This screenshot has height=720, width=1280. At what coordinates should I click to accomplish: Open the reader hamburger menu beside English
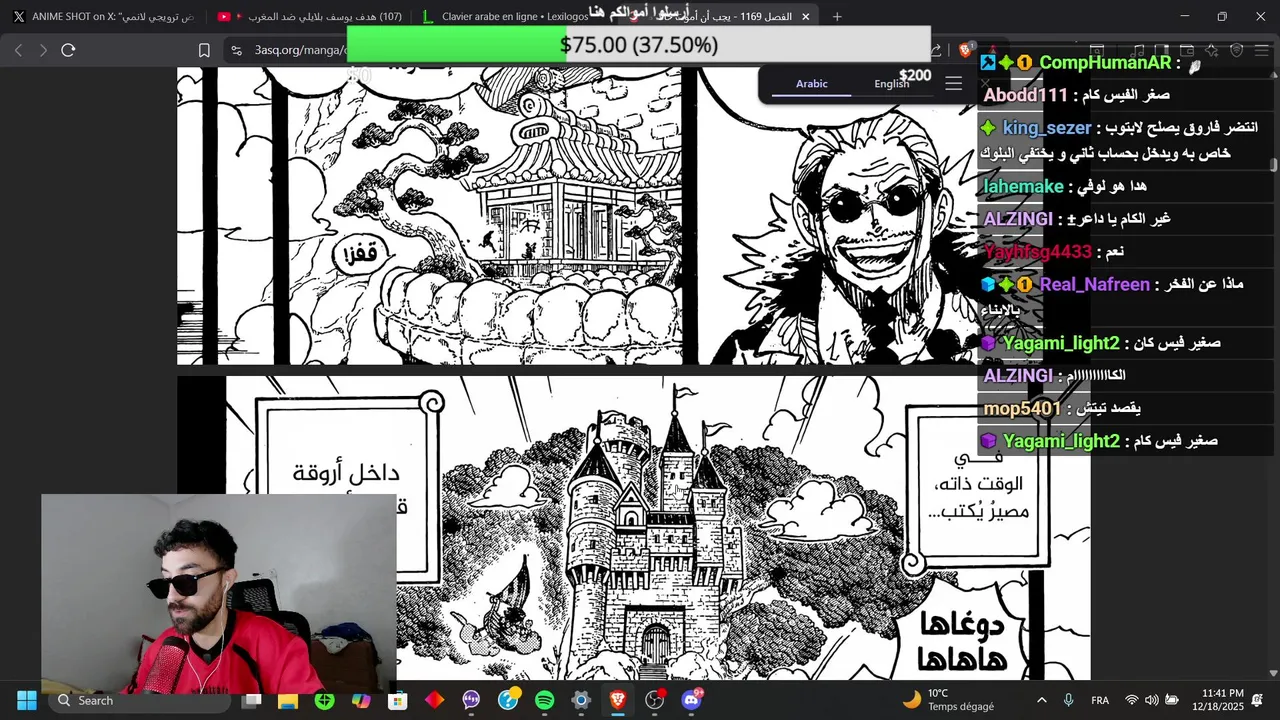click(954, 84)
